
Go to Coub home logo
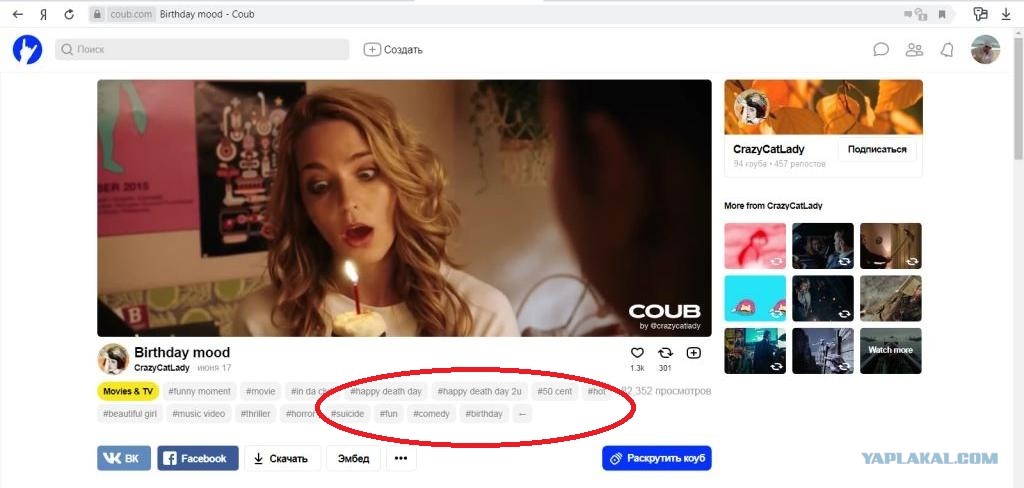click(x=27, y=50)
